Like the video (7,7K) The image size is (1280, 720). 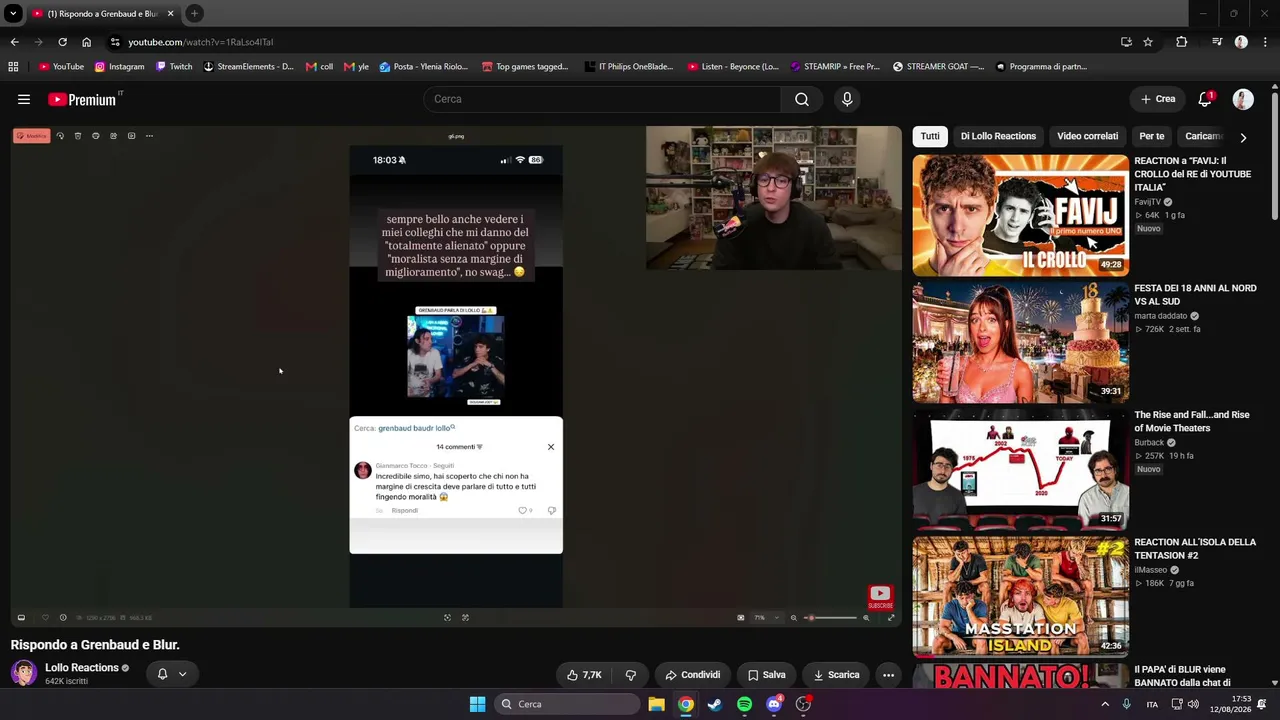coord(584,675)
